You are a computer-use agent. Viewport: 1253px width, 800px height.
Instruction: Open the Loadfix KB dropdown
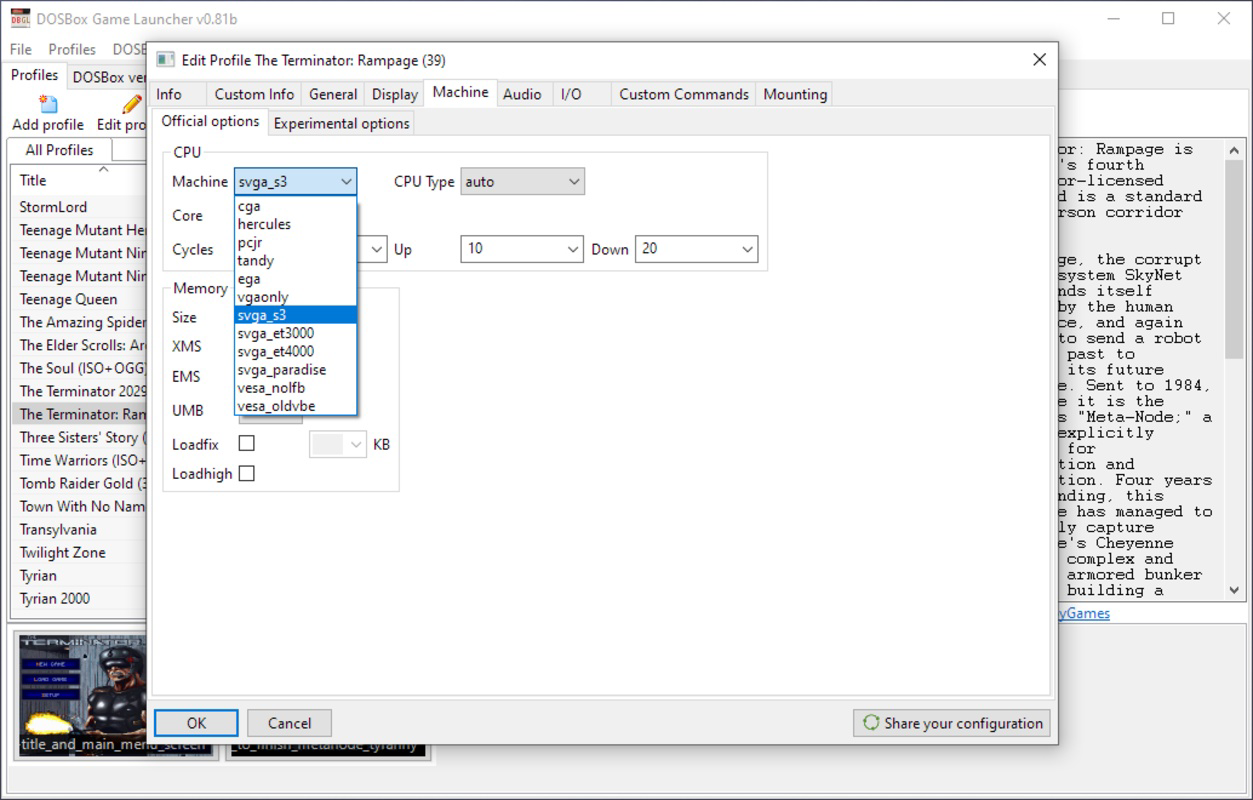(x=337, y=445)
